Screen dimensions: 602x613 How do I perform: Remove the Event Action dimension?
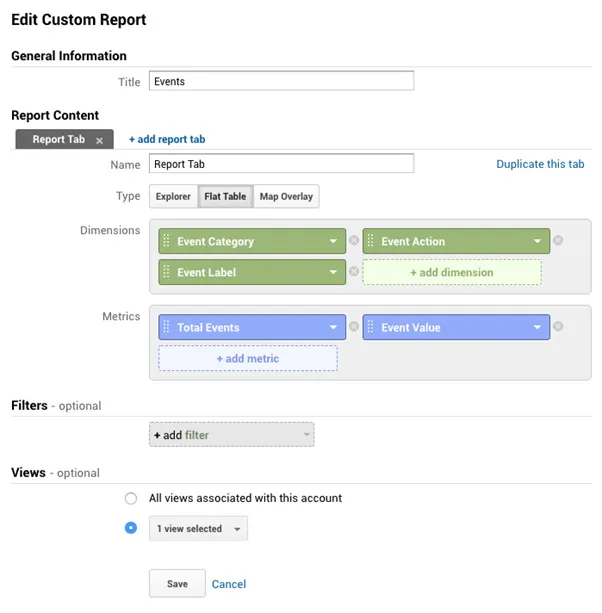[558, 240]
